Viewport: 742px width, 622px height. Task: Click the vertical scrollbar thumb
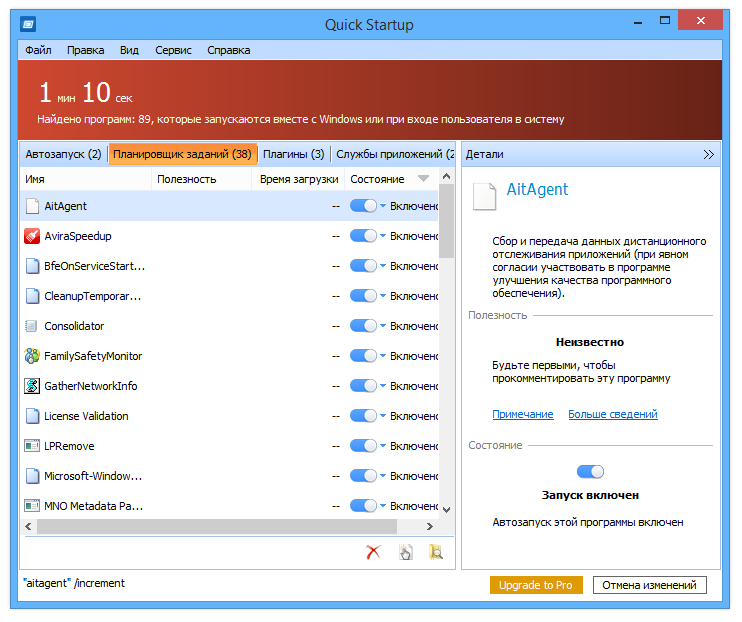(446, 221)
